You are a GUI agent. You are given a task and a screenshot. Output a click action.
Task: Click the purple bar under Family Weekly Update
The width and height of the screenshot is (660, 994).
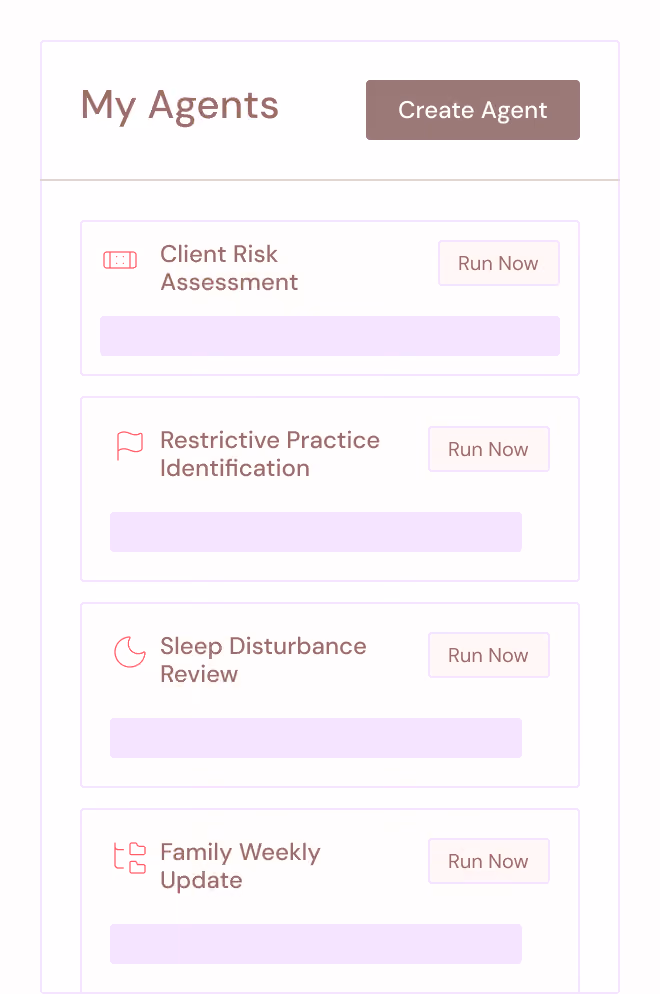pyautogui.click(x=316, y=944)
